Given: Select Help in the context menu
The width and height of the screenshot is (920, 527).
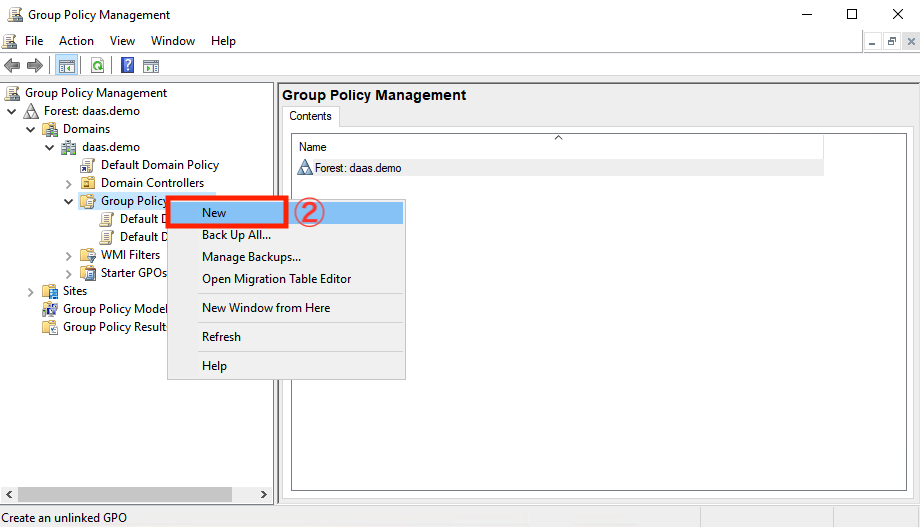Looking at the screenshot, I should pyautogui.click(x=286, y=366).
